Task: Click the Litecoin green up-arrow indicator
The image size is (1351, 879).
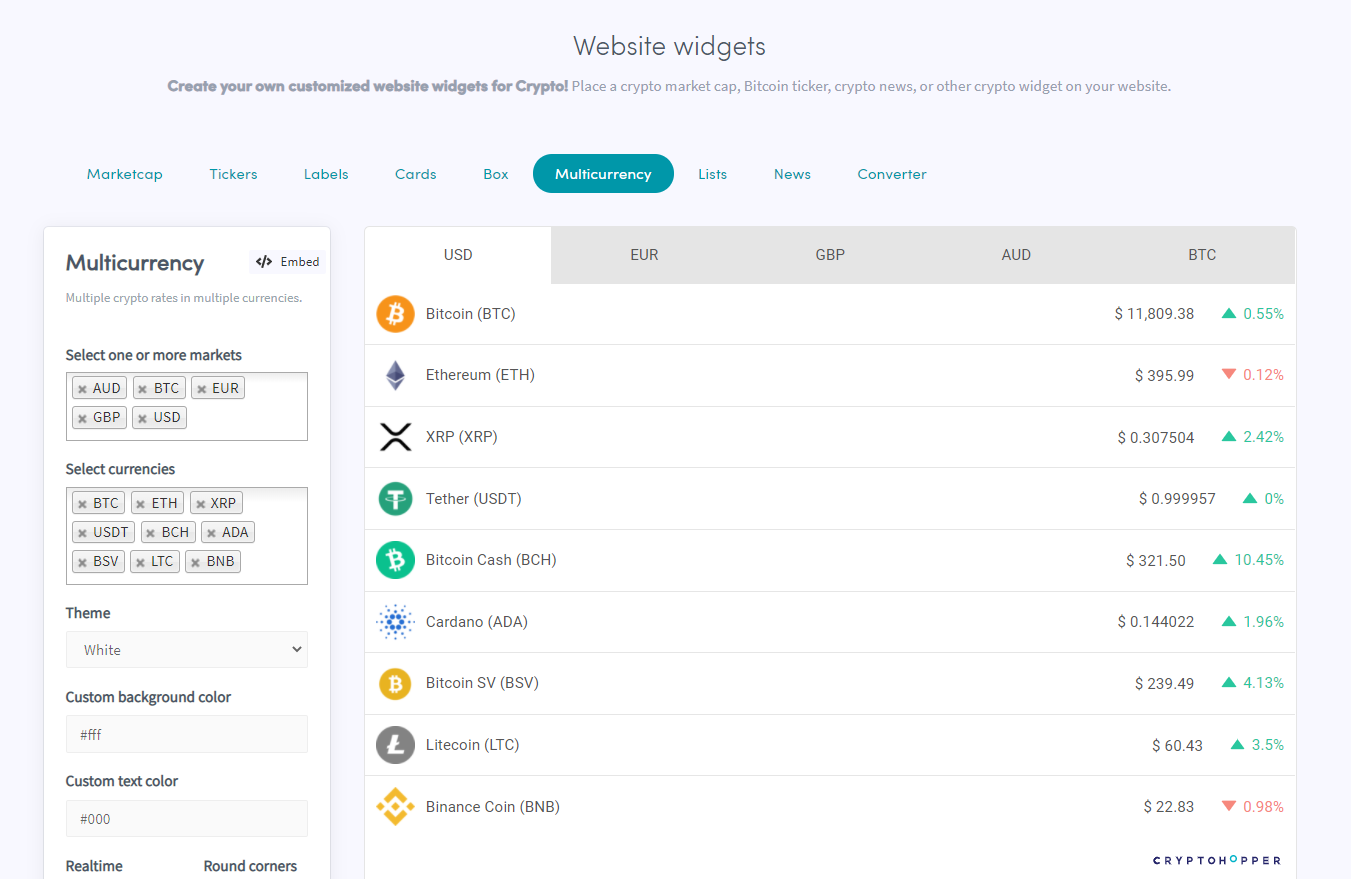Action: coord(1237,744)
